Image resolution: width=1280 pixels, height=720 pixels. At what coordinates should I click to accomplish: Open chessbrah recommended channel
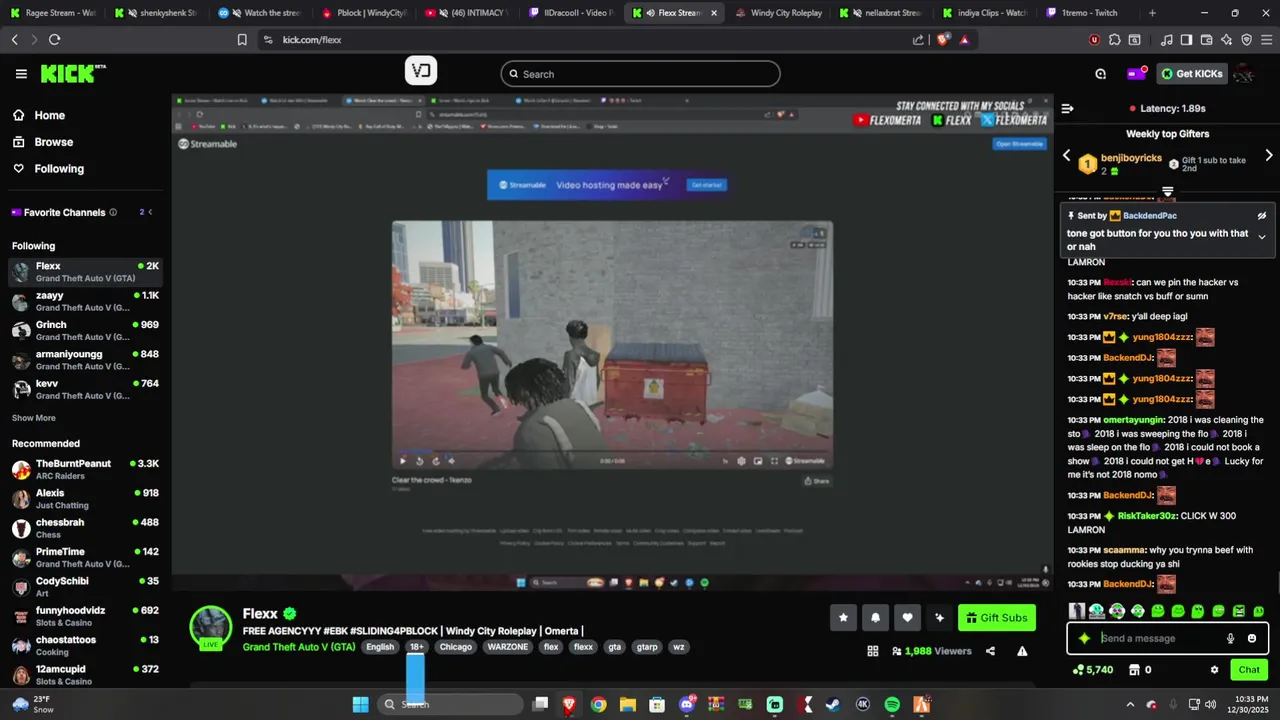coord(85,528)
